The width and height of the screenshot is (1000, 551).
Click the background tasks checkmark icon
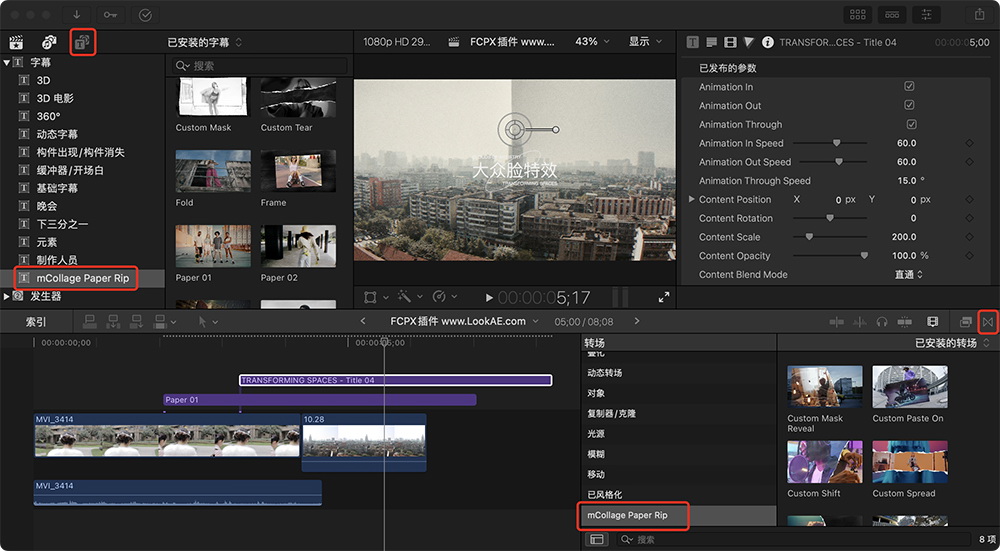[x=145, y=14]
